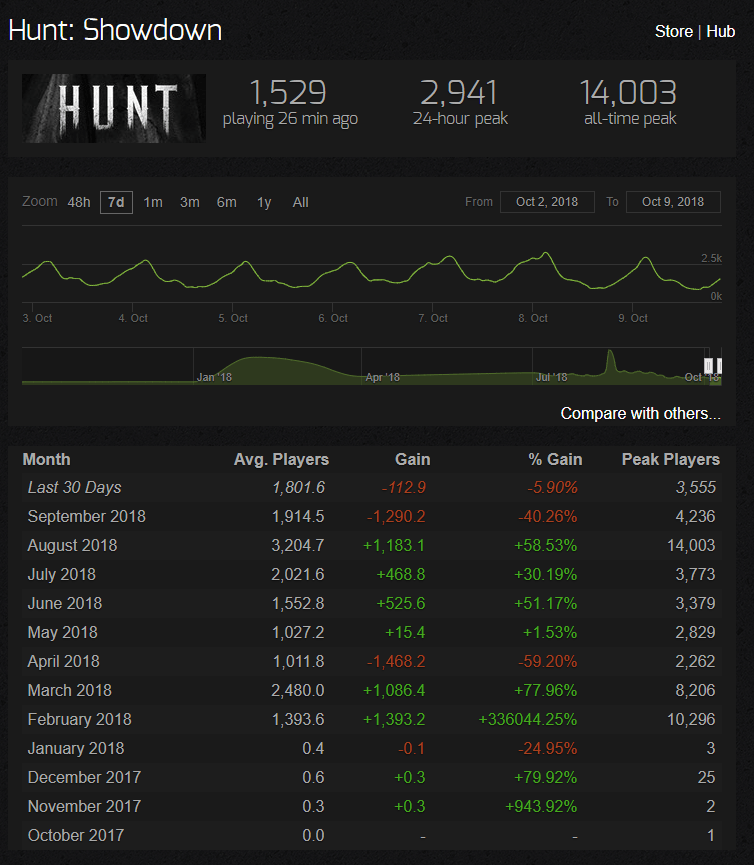Click June 2018 gain +525.6

(x=401, y=604)
